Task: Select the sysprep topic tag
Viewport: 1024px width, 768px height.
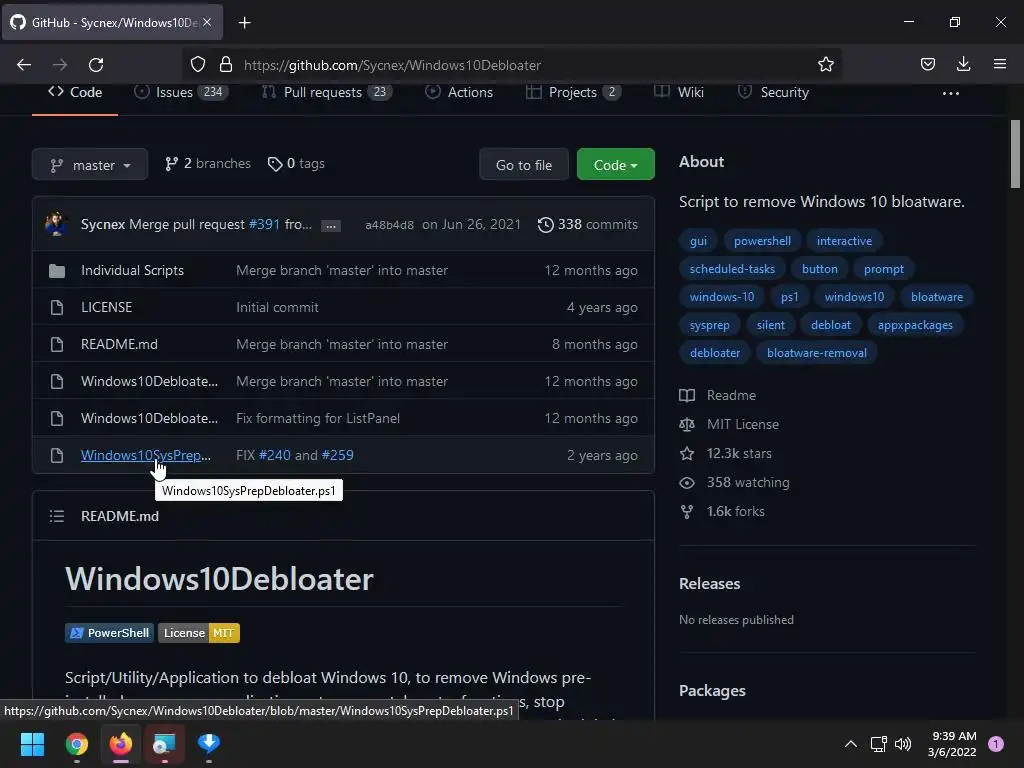Action: pos(709,325)
